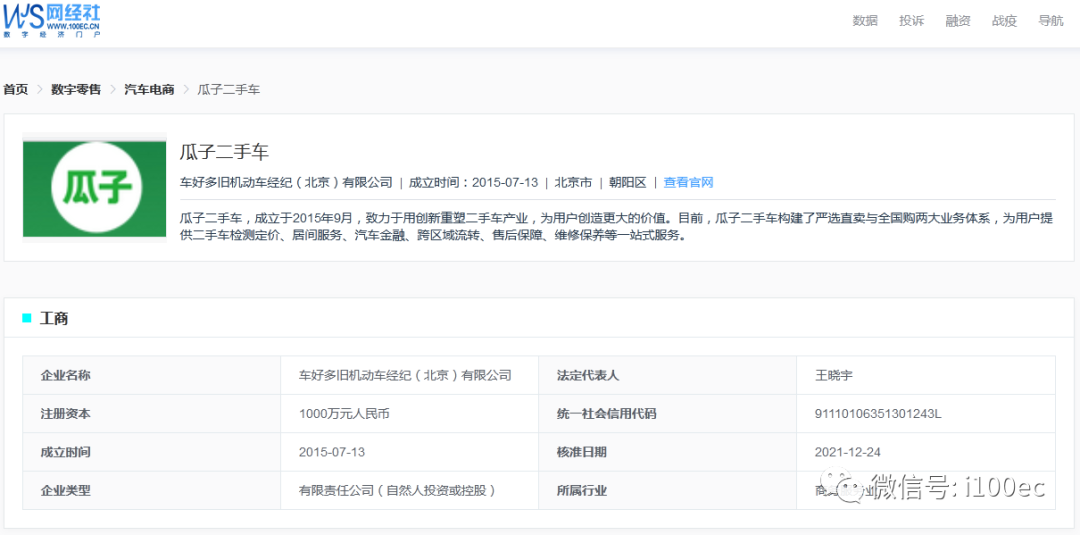
Task: Click 朝阳区 in company header
Action: pos(627,182)
